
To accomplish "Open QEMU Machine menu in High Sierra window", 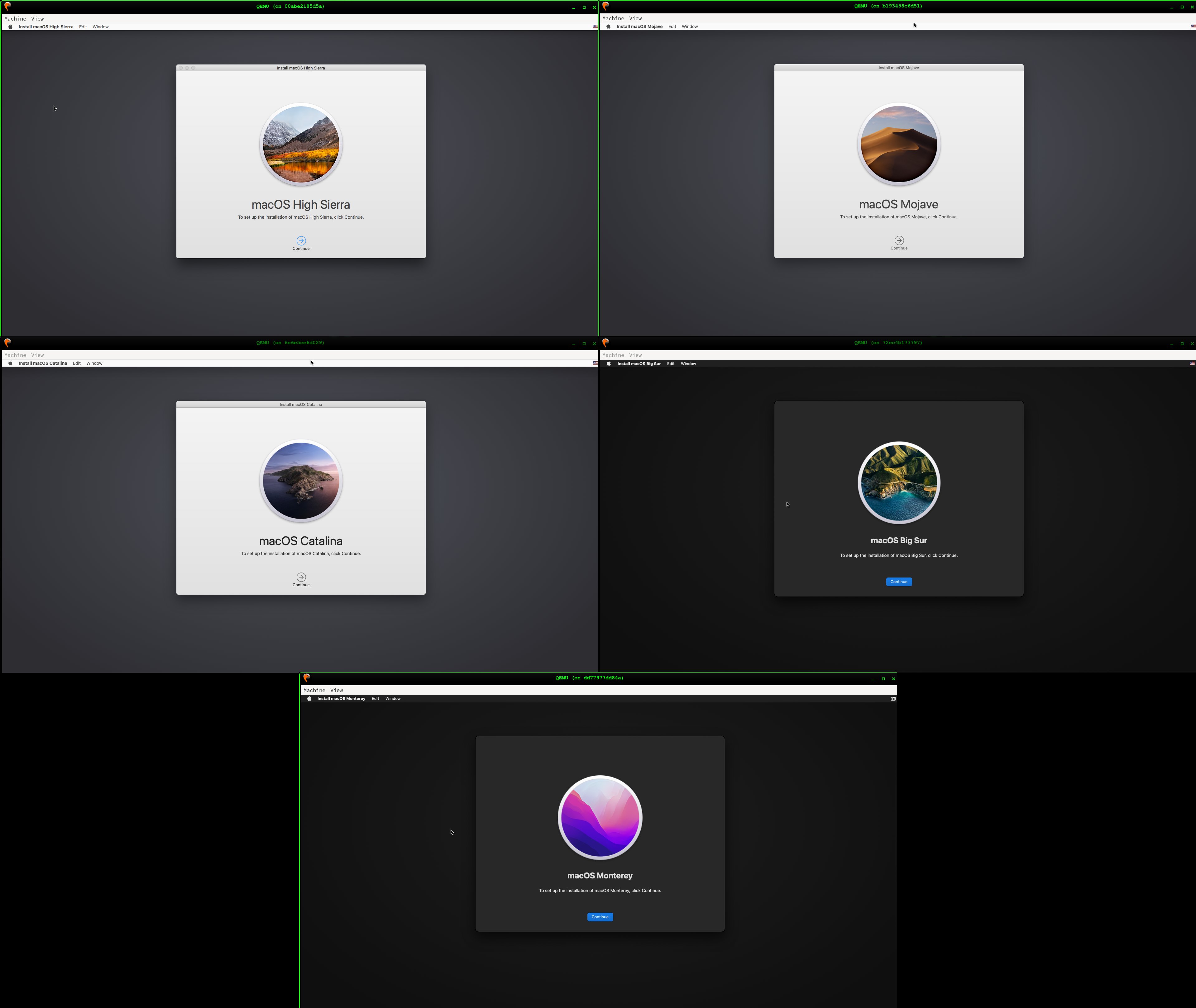I will coord(16,19).
